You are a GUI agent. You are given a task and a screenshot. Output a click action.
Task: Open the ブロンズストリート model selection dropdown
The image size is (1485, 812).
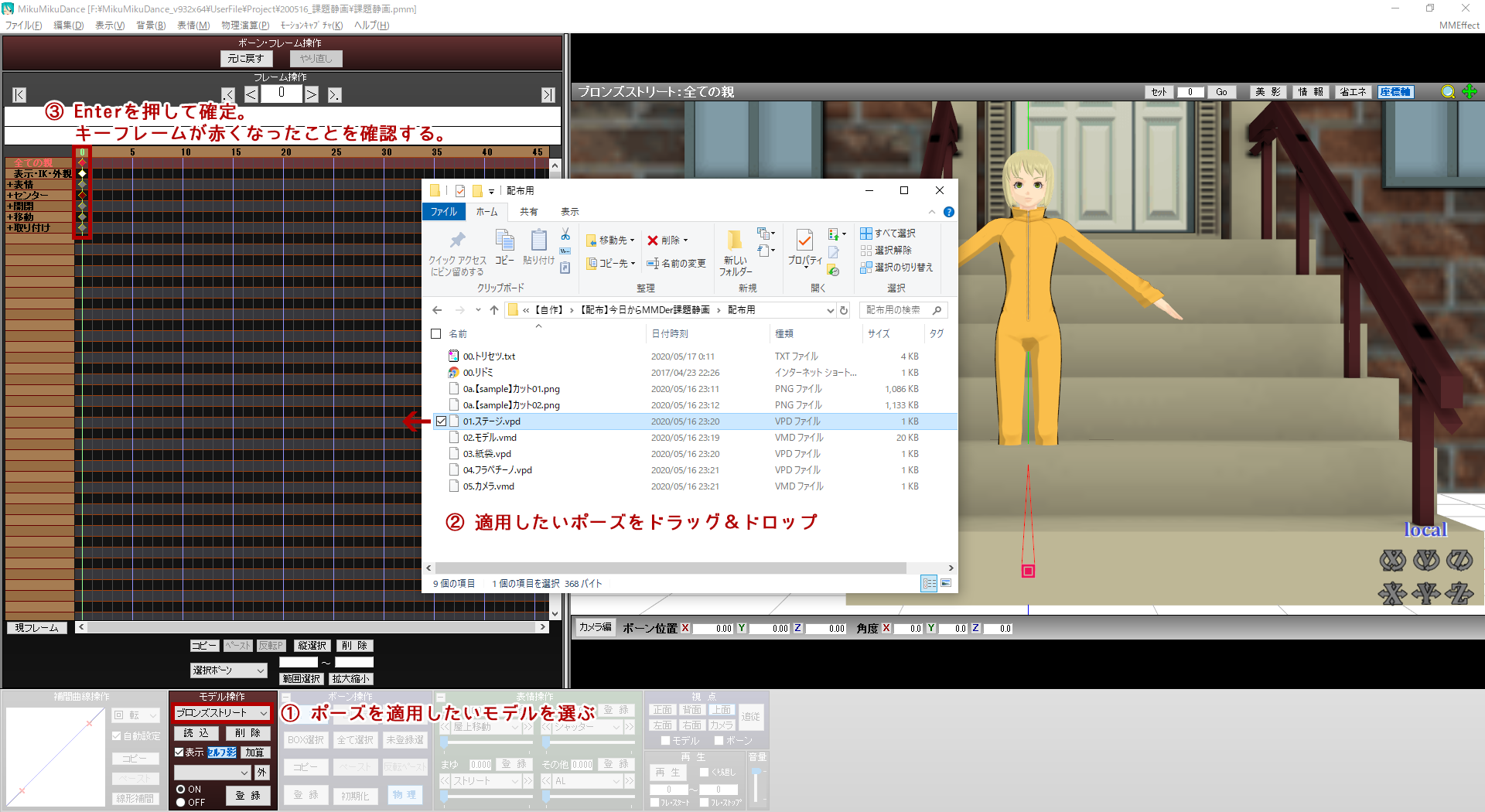click(265, 712)
